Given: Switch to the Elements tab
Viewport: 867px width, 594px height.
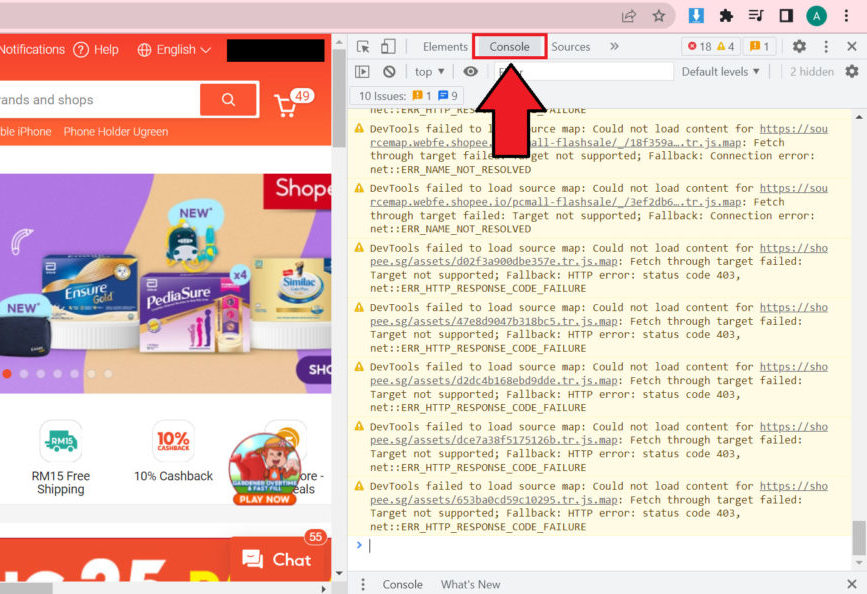Looking at the screenshot, I should (x=445, y=47).
